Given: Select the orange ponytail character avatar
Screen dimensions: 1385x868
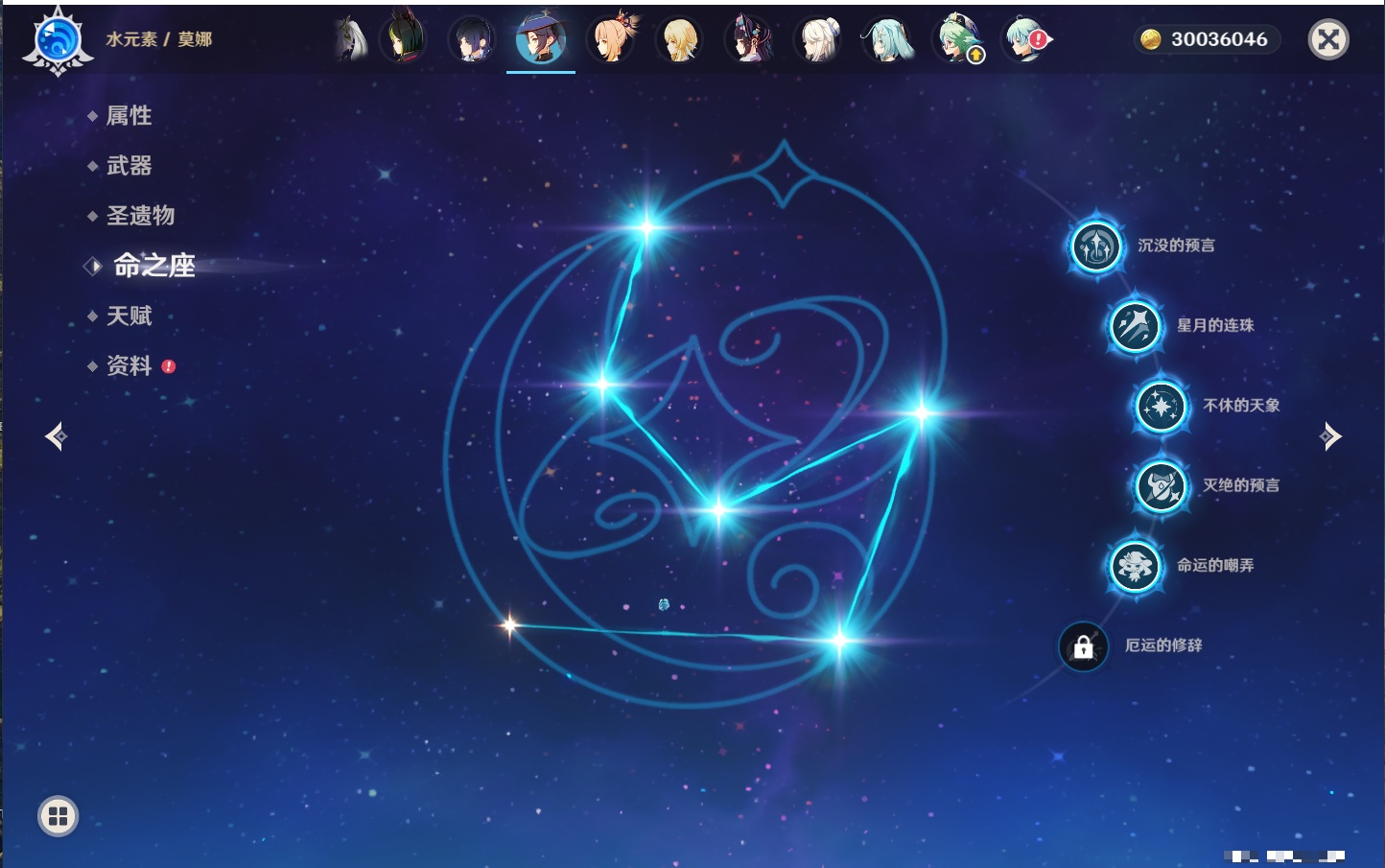Looking at the screenshot, I should pyautogui.click(x=612, y=38).
